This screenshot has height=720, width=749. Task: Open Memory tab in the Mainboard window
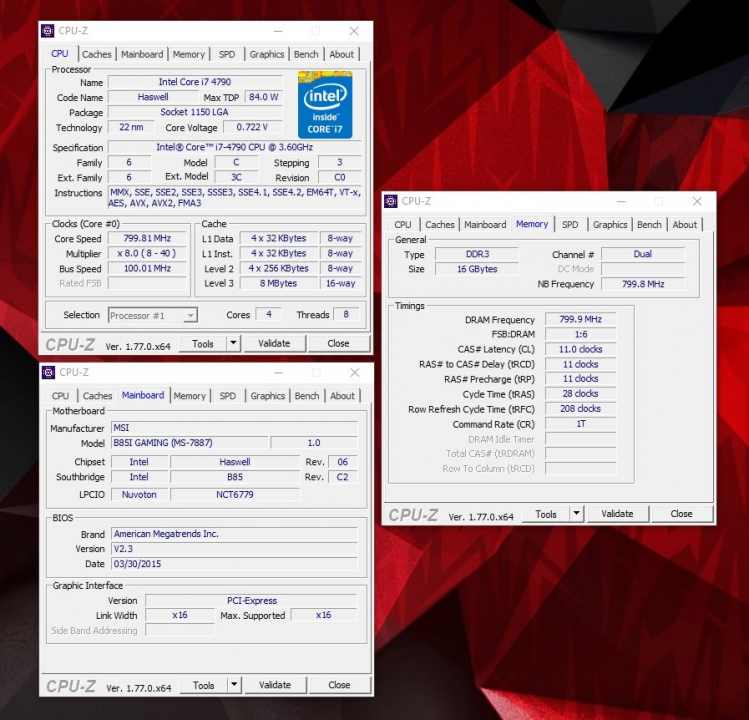coord(190,396)
